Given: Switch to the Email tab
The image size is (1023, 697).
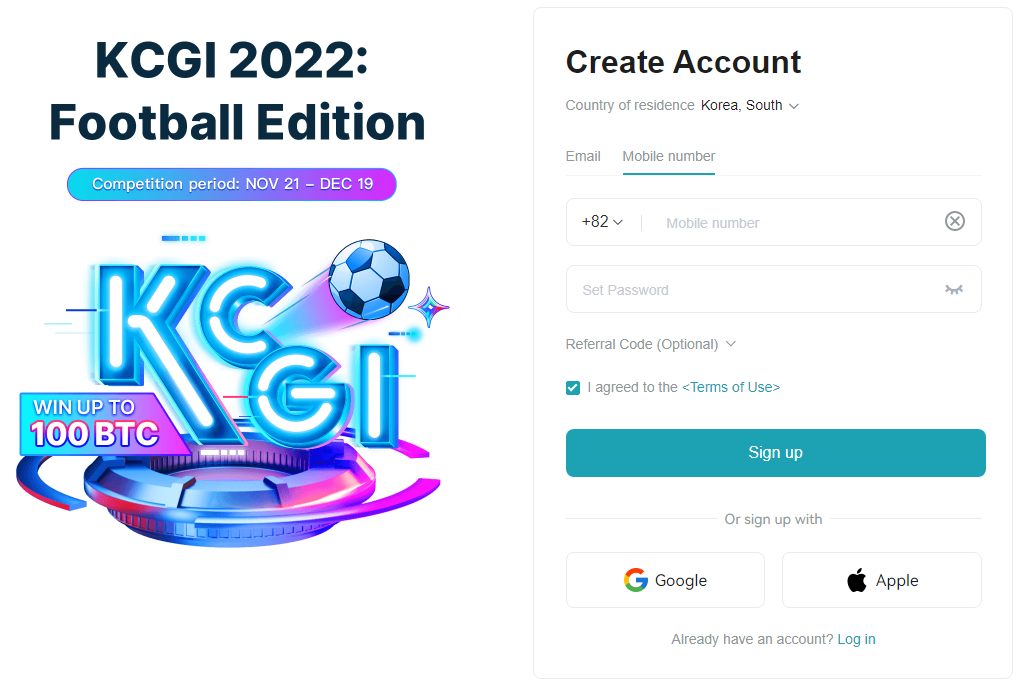Looking at the screenshot, I should point(583,157).
